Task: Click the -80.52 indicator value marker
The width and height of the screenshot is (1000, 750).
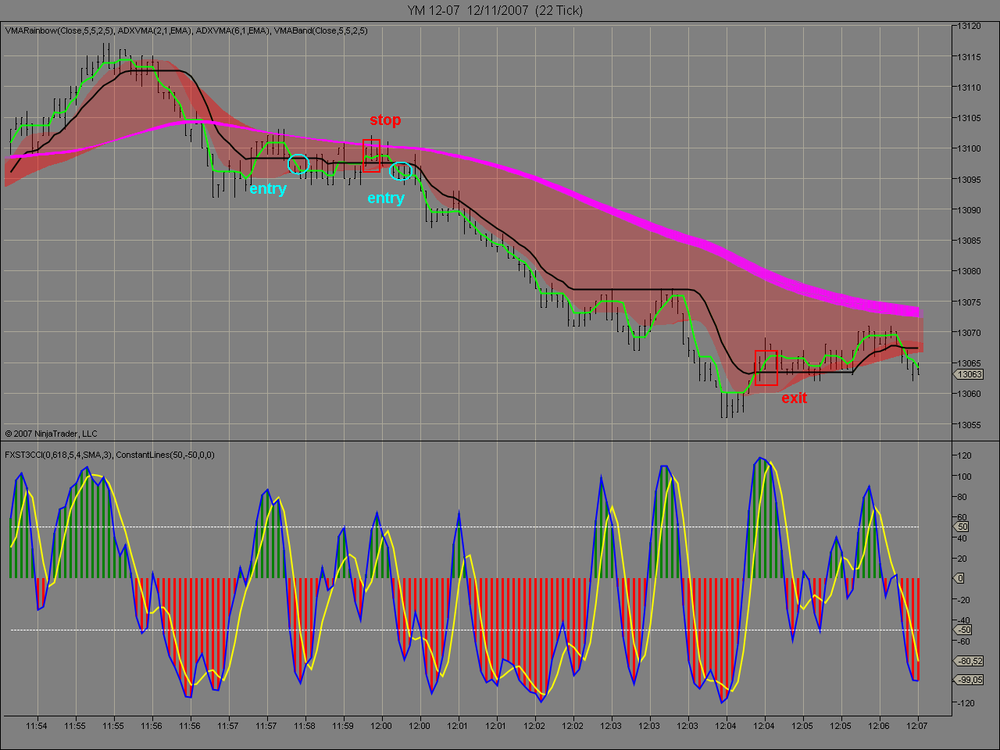Action: (x=969, y=661)
